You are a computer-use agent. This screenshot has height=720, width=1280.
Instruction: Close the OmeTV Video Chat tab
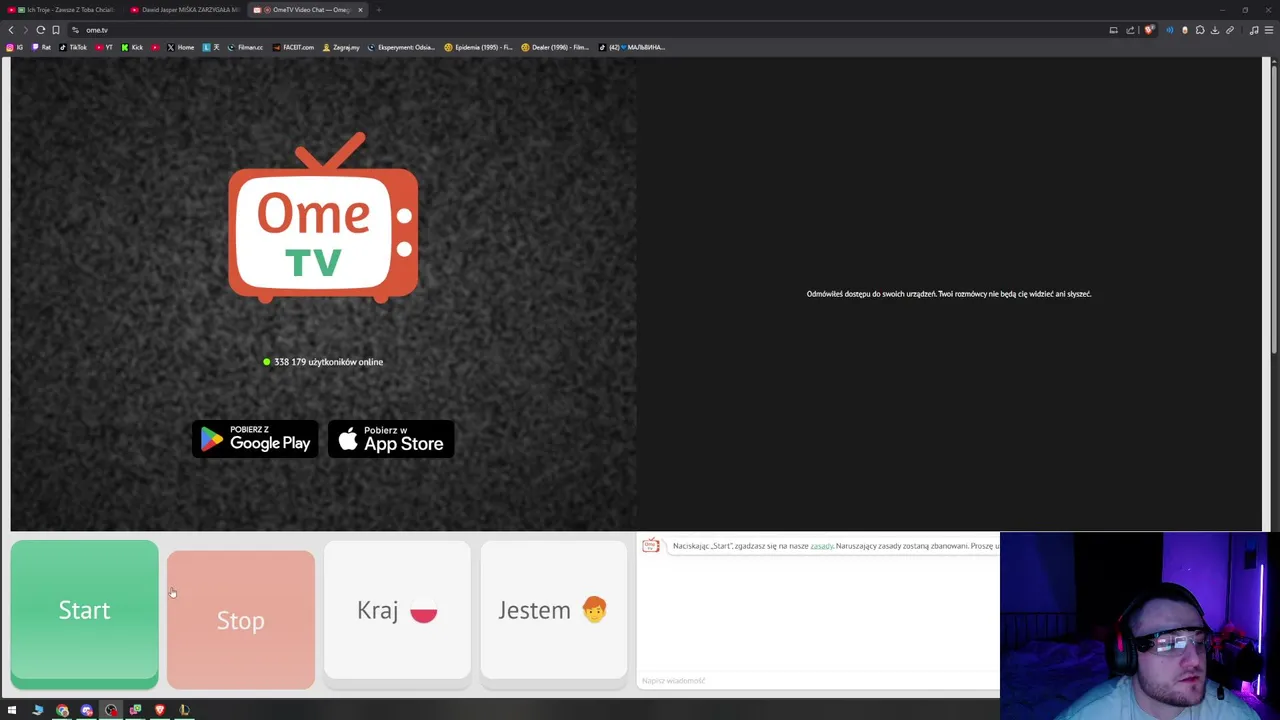360,10
